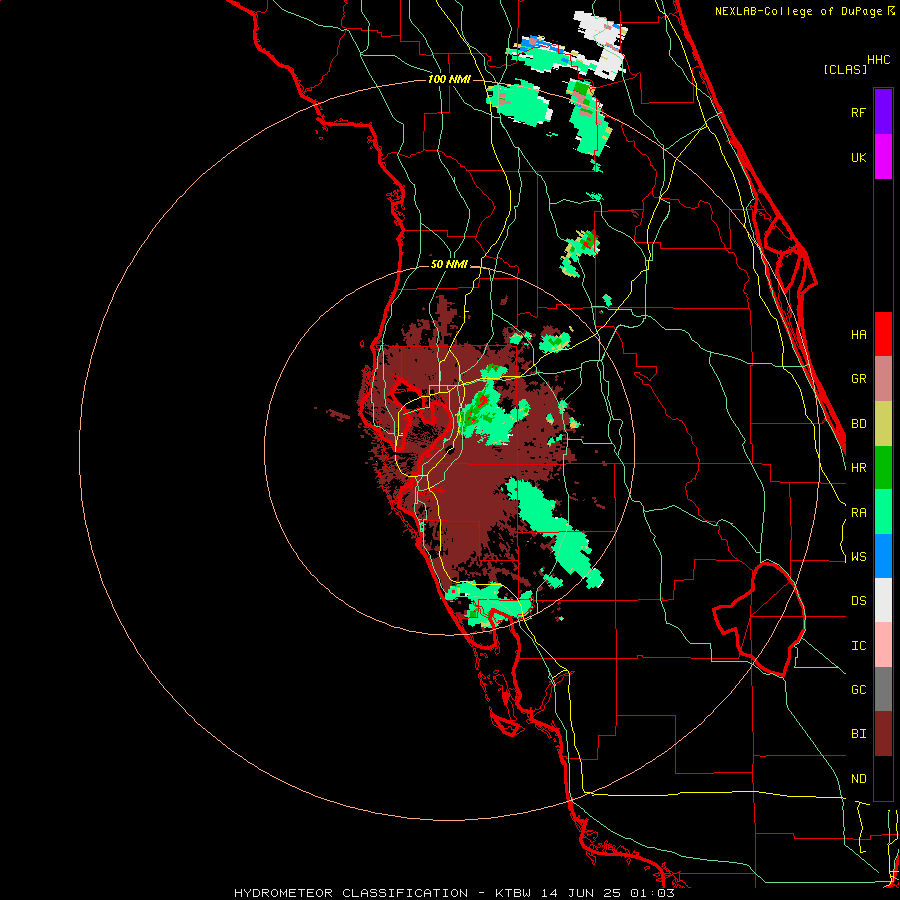Click the 100 NMI range ring label
The width and height of the screenshot is (900, 900).
click(449, 79)
